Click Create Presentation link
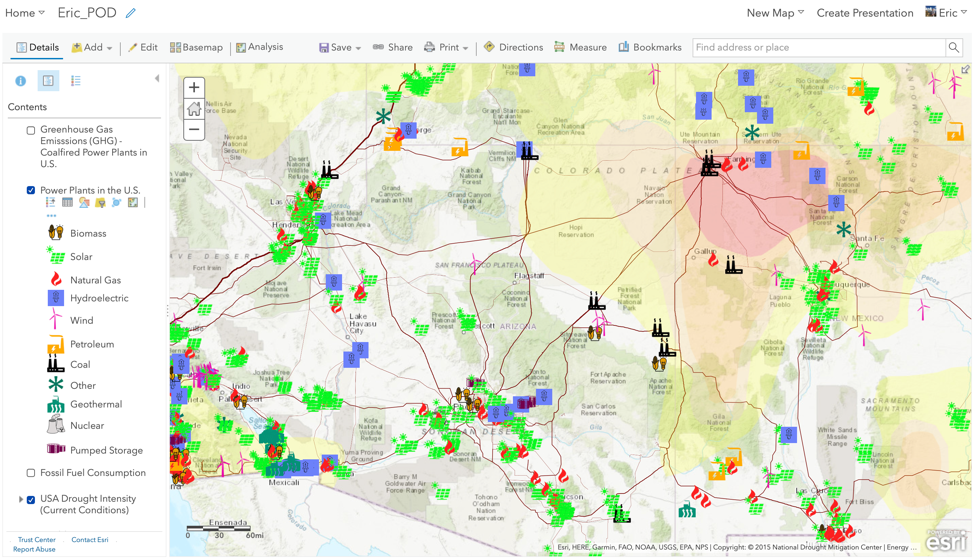Image resolution: width=974 pixels, height=558 pixels. click(865, 13)
